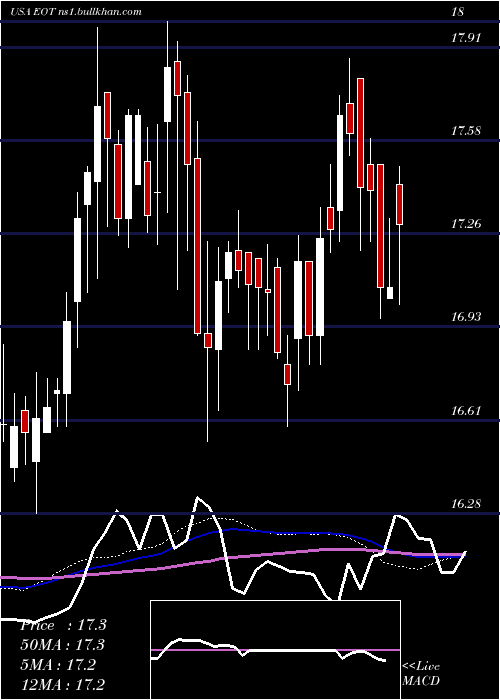
Task: Click the small white candle near 17.0 at right
Action: (390, 293)
